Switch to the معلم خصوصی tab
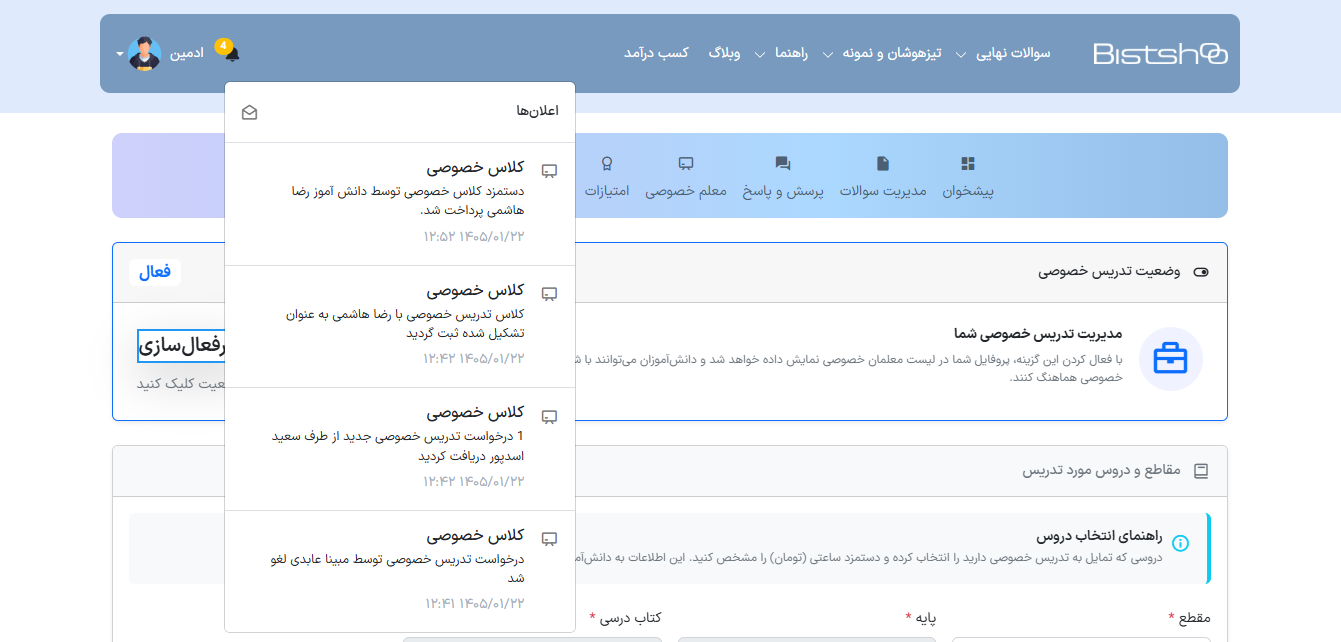The image size is (1341, 642). pyautogui.click(x=686, y=177)
